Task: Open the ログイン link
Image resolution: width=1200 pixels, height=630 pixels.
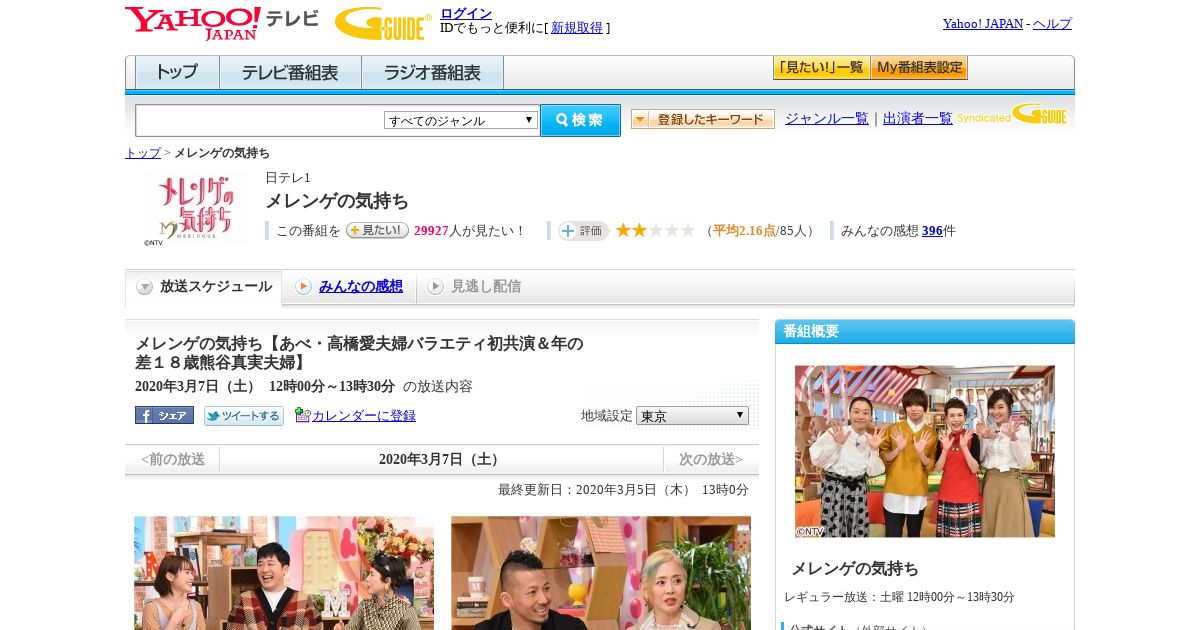Action: click(x=466, y=13)
